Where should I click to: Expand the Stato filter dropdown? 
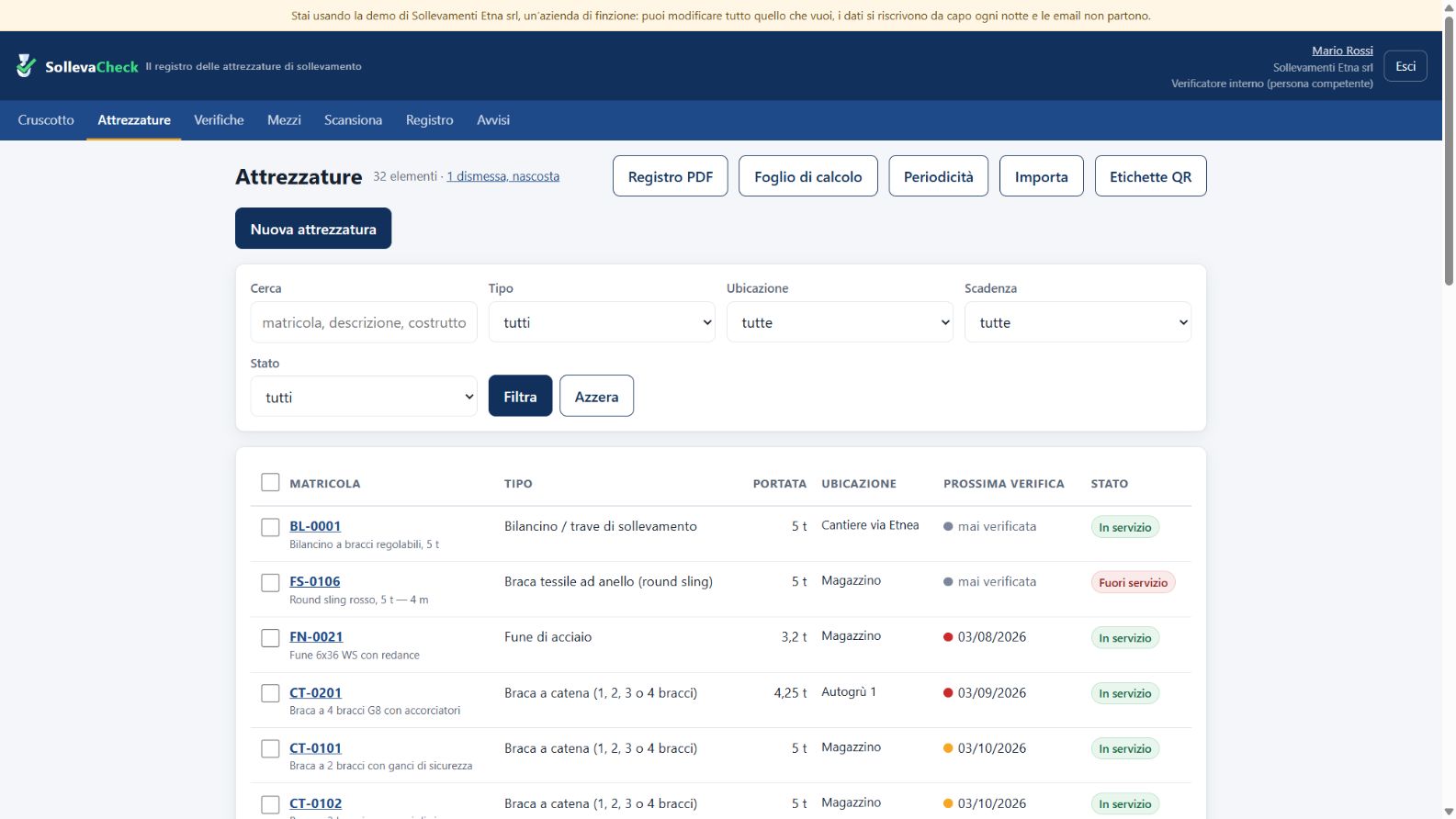364,397
